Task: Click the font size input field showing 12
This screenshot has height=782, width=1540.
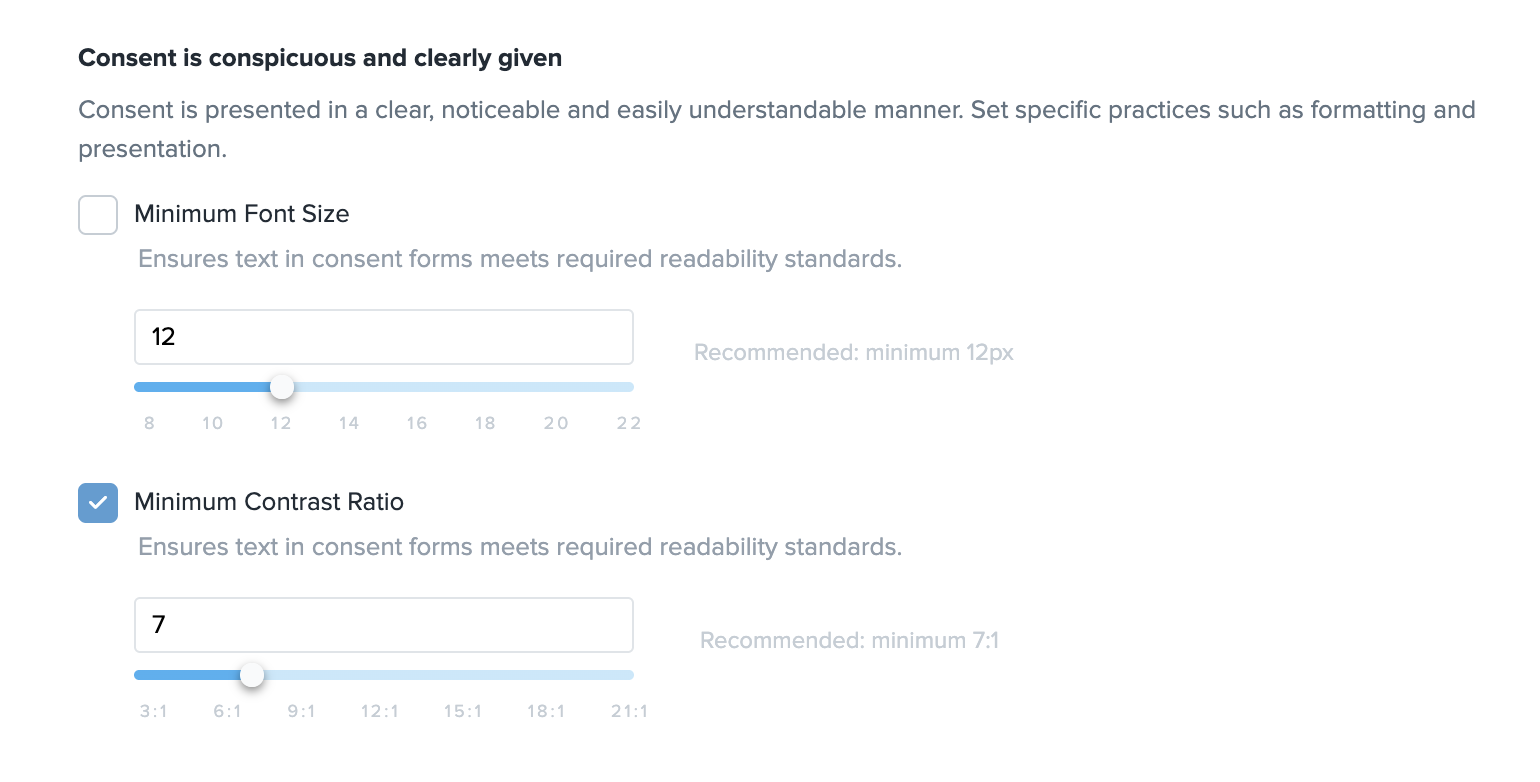Action: (x=383, y=337)
